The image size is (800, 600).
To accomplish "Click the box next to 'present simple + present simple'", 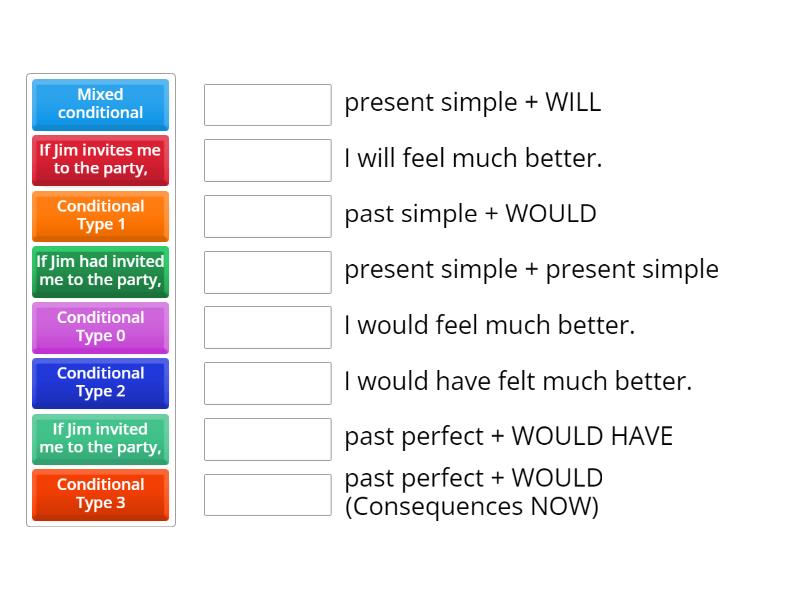I will point(266,270).
